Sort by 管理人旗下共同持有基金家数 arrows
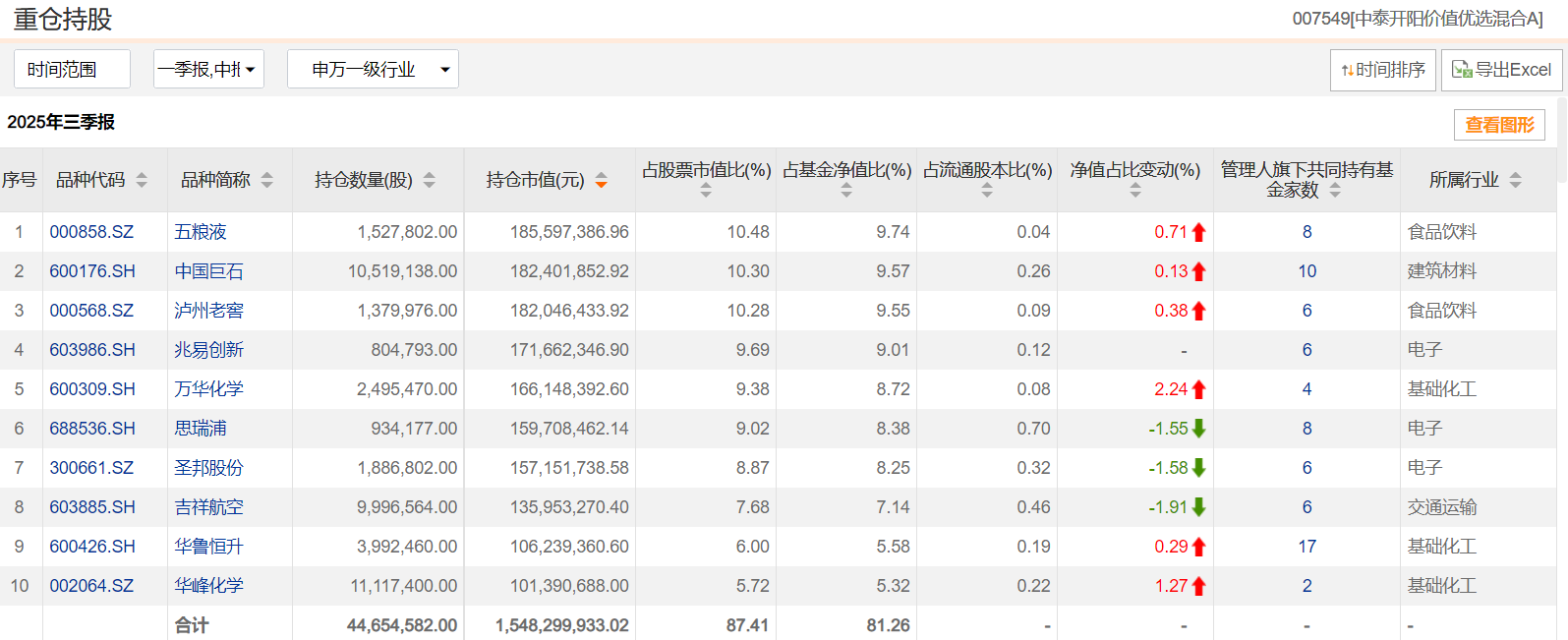This screenshot has width=1568, height=640. pyautogui.click(x=1335, y=191)
